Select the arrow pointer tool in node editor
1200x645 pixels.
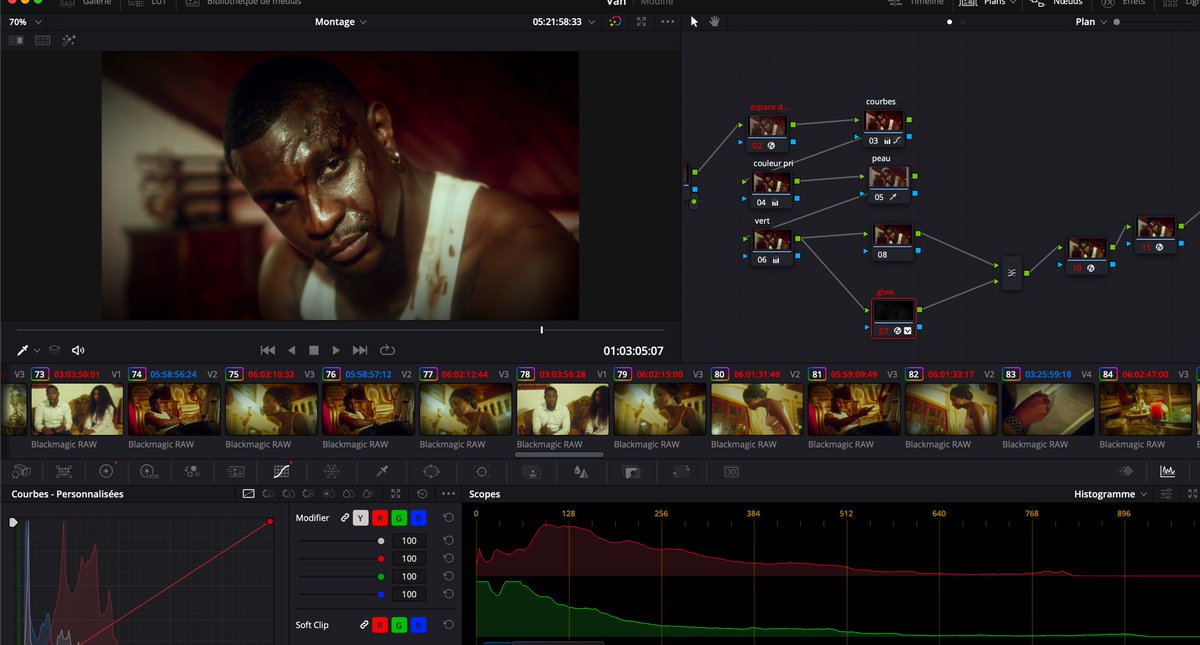tap(695, 21)
